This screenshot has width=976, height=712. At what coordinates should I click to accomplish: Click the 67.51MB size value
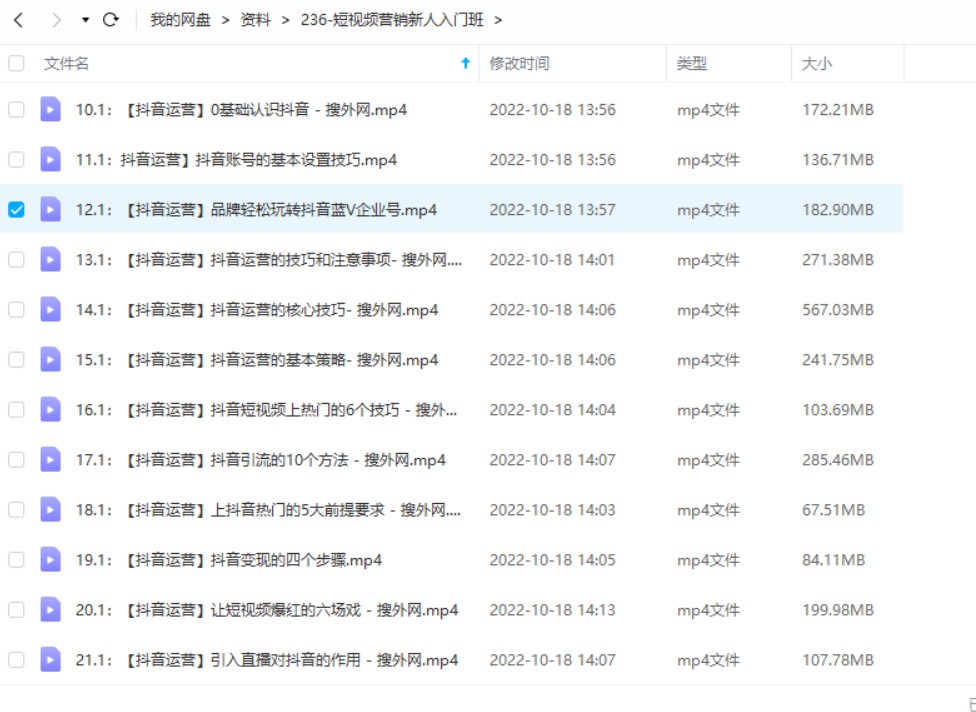click(x=833, y=510)
